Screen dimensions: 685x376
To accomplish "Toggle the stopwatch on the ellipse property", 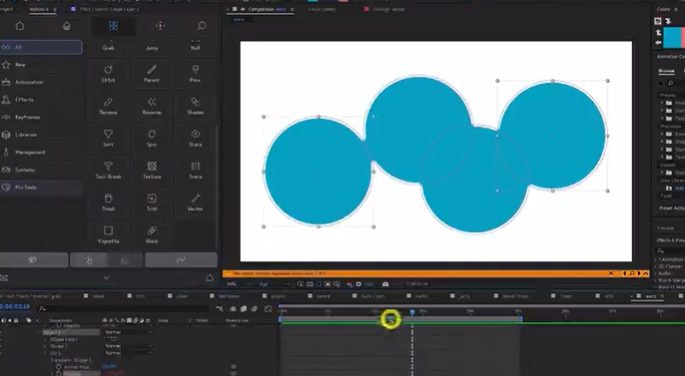I will [59, 367].
